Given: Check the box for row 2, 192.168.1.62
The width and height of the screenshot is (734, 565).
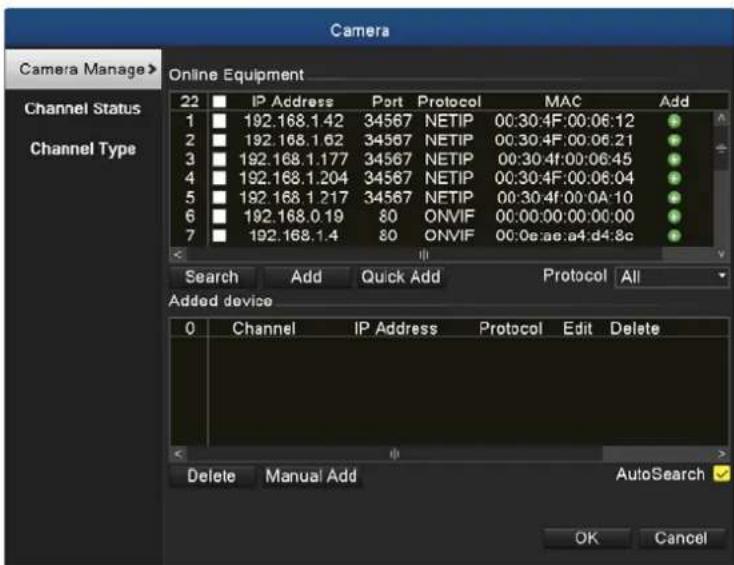Looking at the screenshot, I should coord(219,140).
